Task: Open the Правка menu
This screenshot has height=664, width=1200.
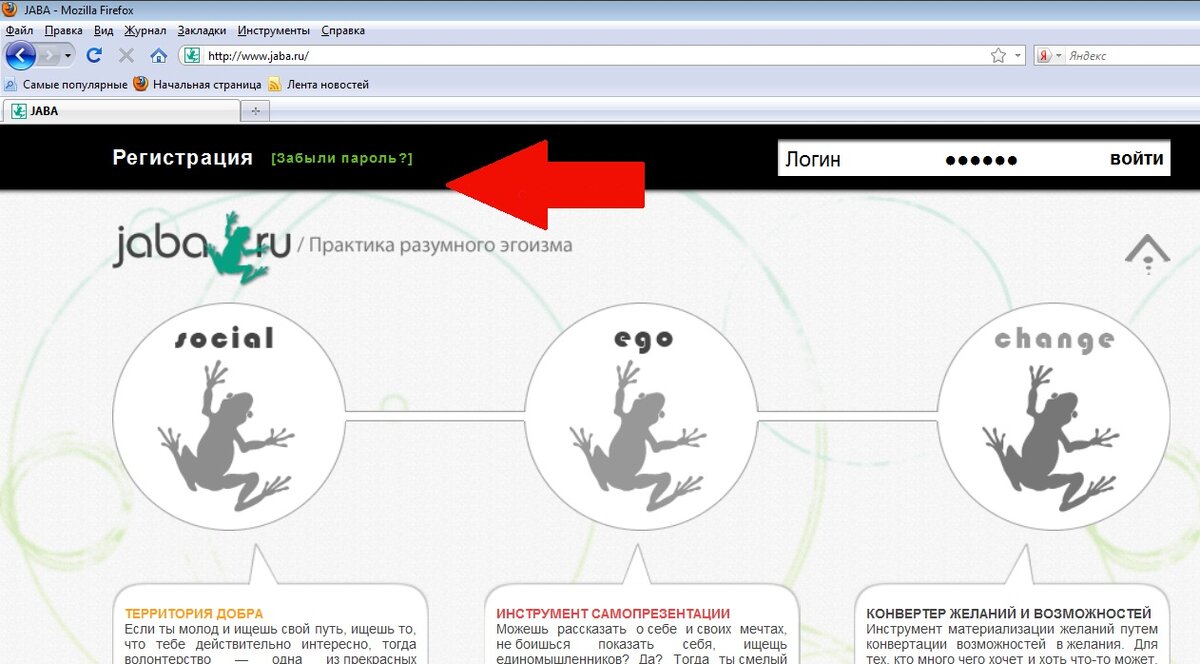Action: click(63, 30)
